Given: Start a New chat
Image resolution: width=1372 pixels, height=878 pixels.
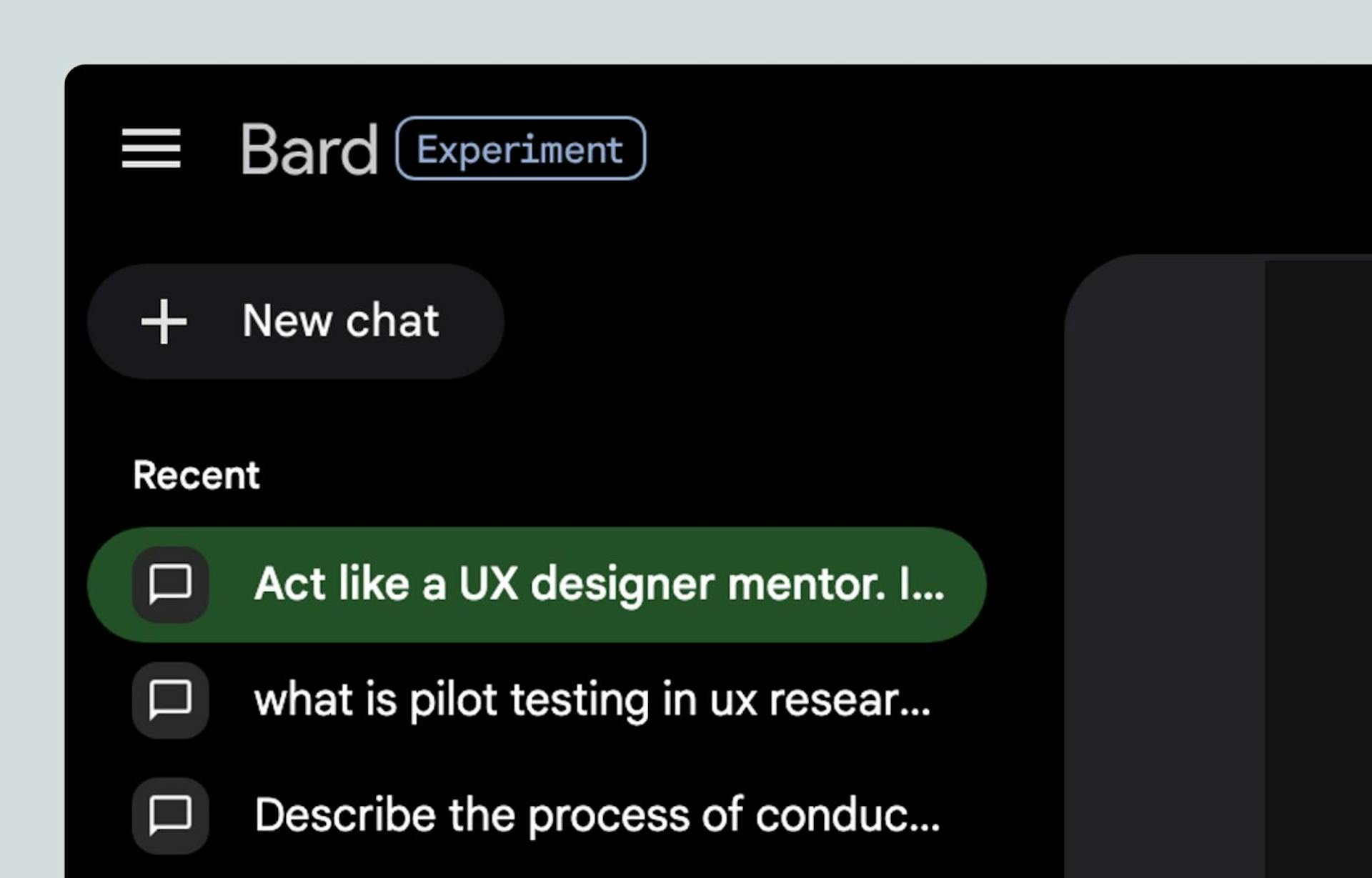Looking at the screenshot, I should (x=340, y=321).
